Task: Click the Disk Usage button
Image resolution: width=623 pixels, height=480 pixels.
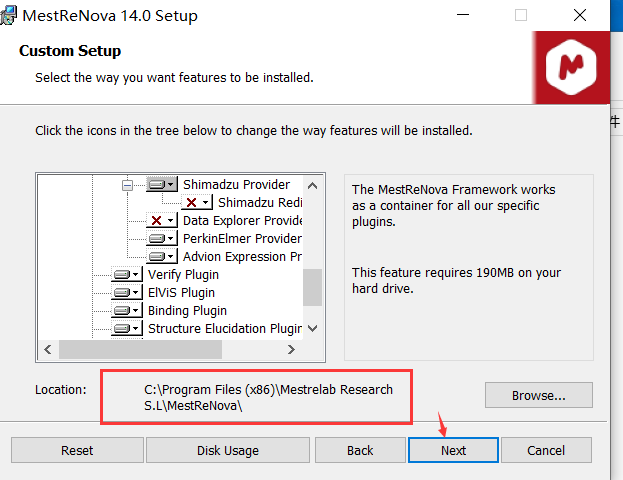Action: [228, 450]
